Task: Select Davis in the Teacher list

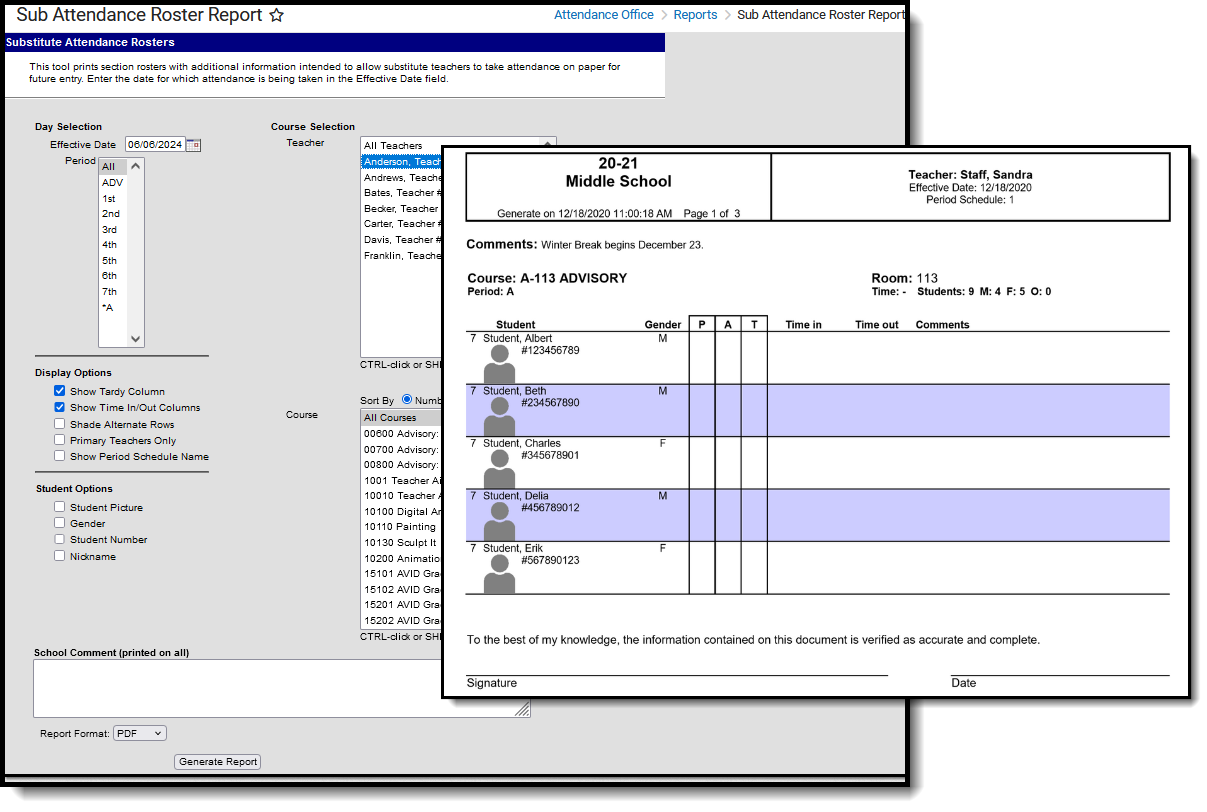Action: [x=402, y=240]
